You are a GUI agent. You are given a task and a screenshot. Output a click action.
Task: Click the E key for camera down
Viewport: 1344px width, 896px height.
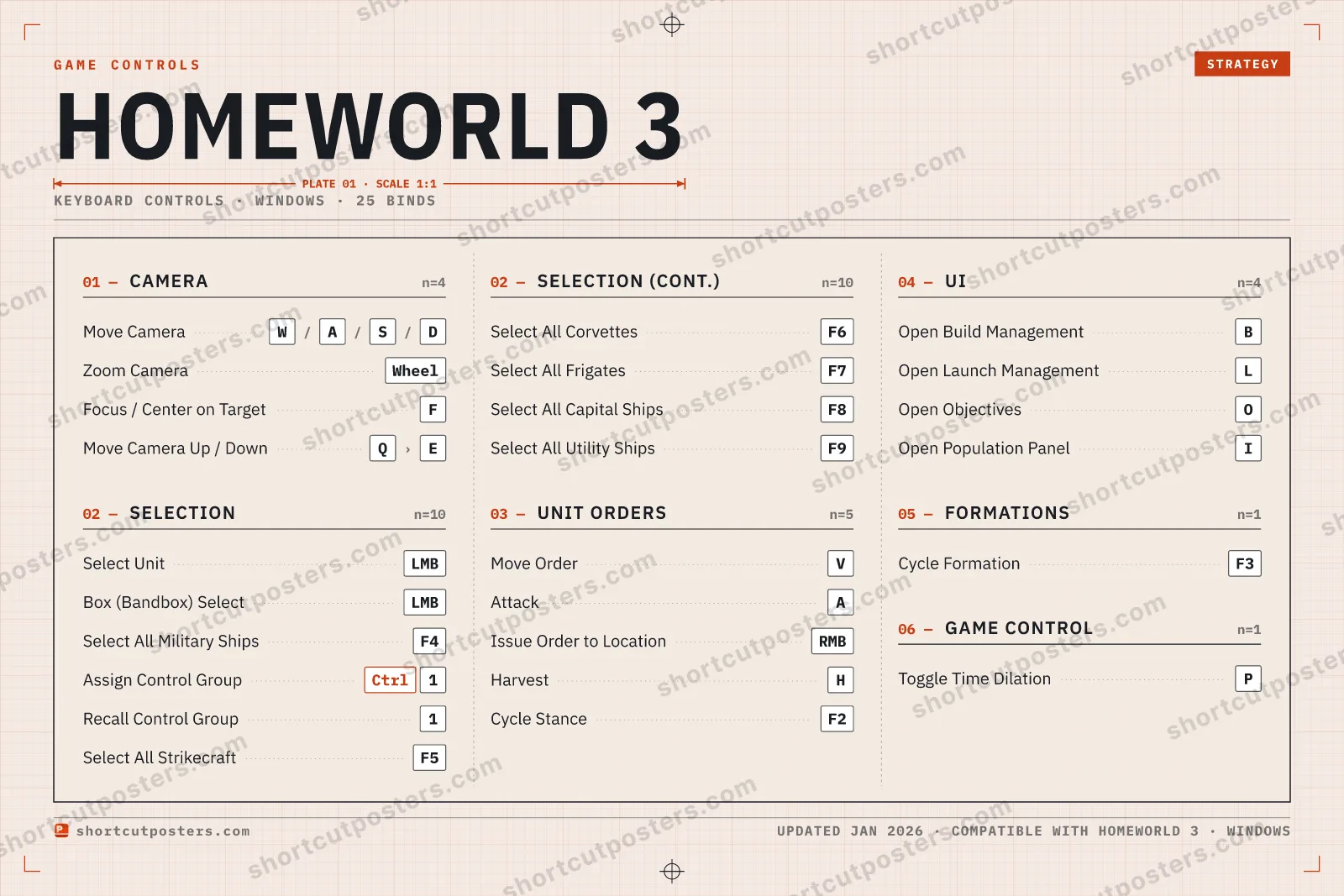click(433, 448)
